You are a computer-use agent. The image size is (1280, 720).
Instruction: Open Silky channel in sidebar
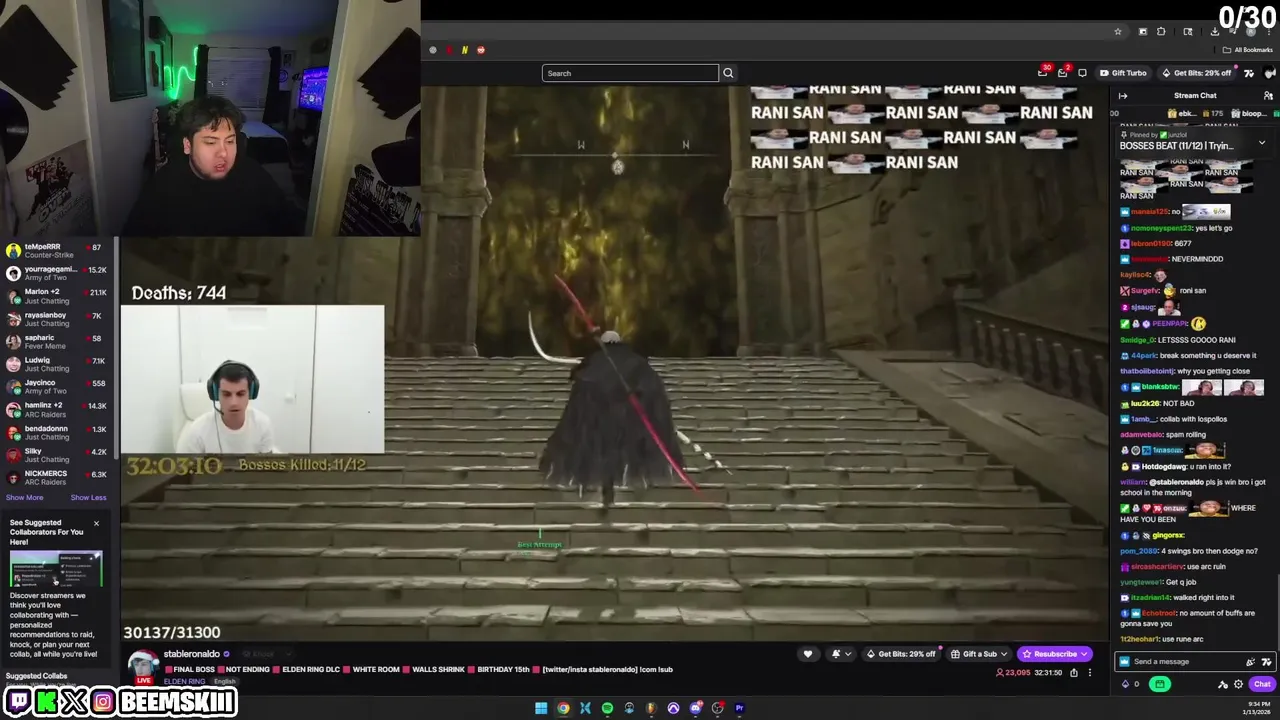(x=55, y=455)
